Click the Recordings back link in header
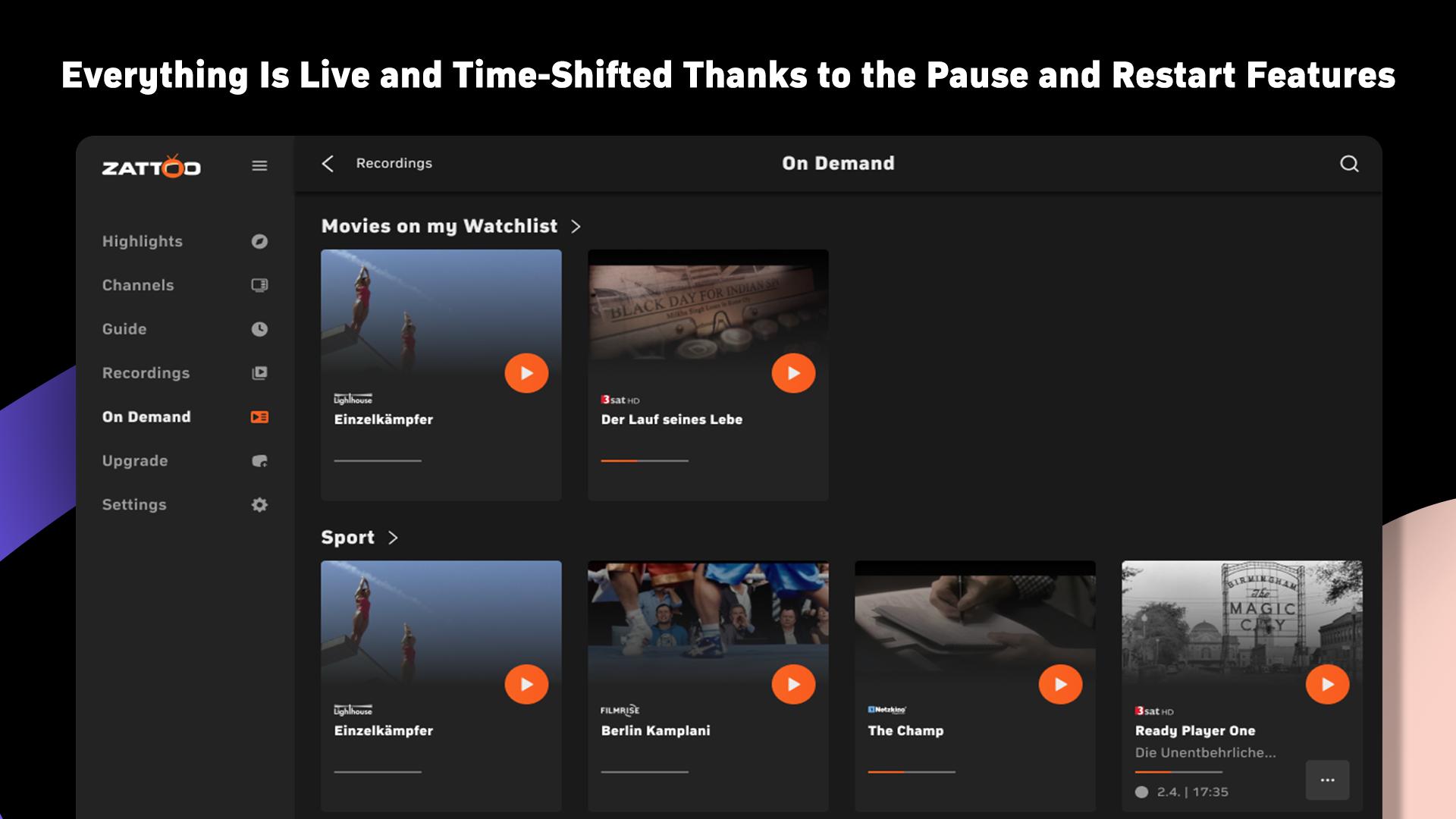Screen dimensions: 1456x819 pyautogui.click(x=394, y=164)
